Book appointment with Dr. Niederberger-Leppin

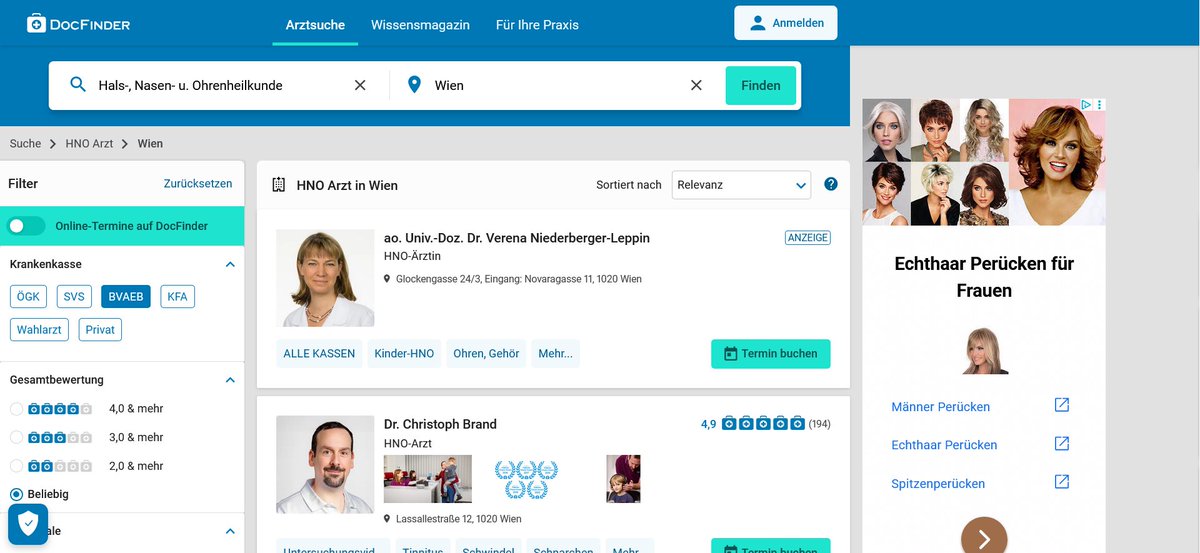(x=771, y=353)
